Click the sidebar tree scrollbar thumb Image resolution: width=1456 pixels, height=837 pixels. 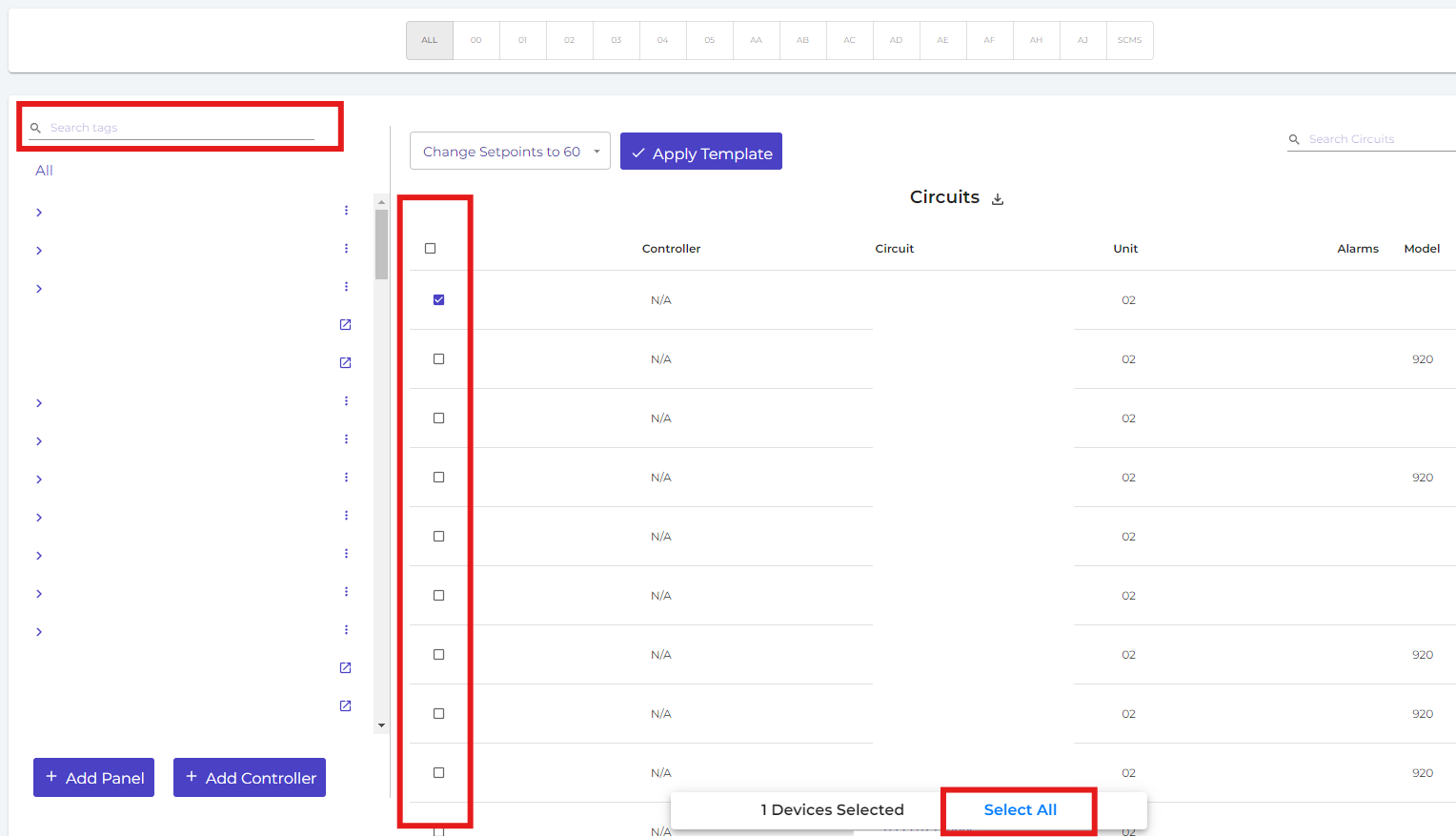tap(381, 244)
